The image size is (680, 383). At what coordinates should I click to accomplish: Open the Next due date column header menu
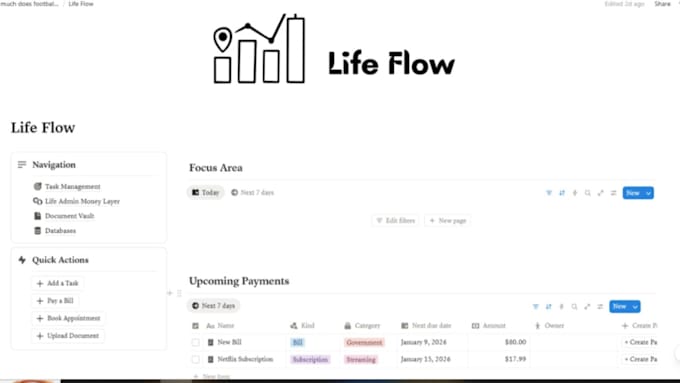point(426,326)
